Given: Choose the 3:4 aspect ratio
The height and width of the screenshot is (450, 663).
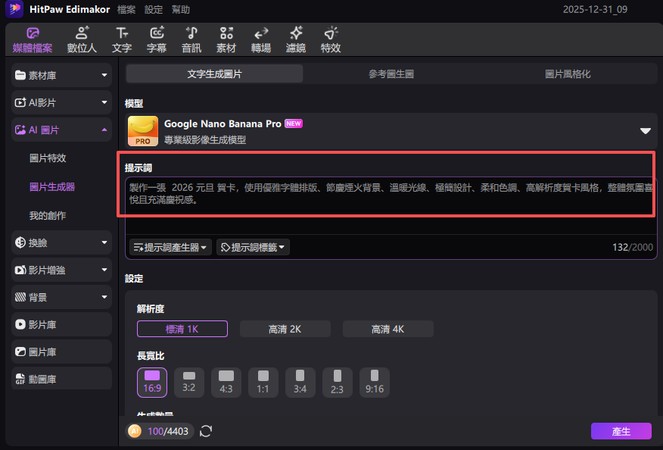Looking at the screenshot, I should point(300,382).
